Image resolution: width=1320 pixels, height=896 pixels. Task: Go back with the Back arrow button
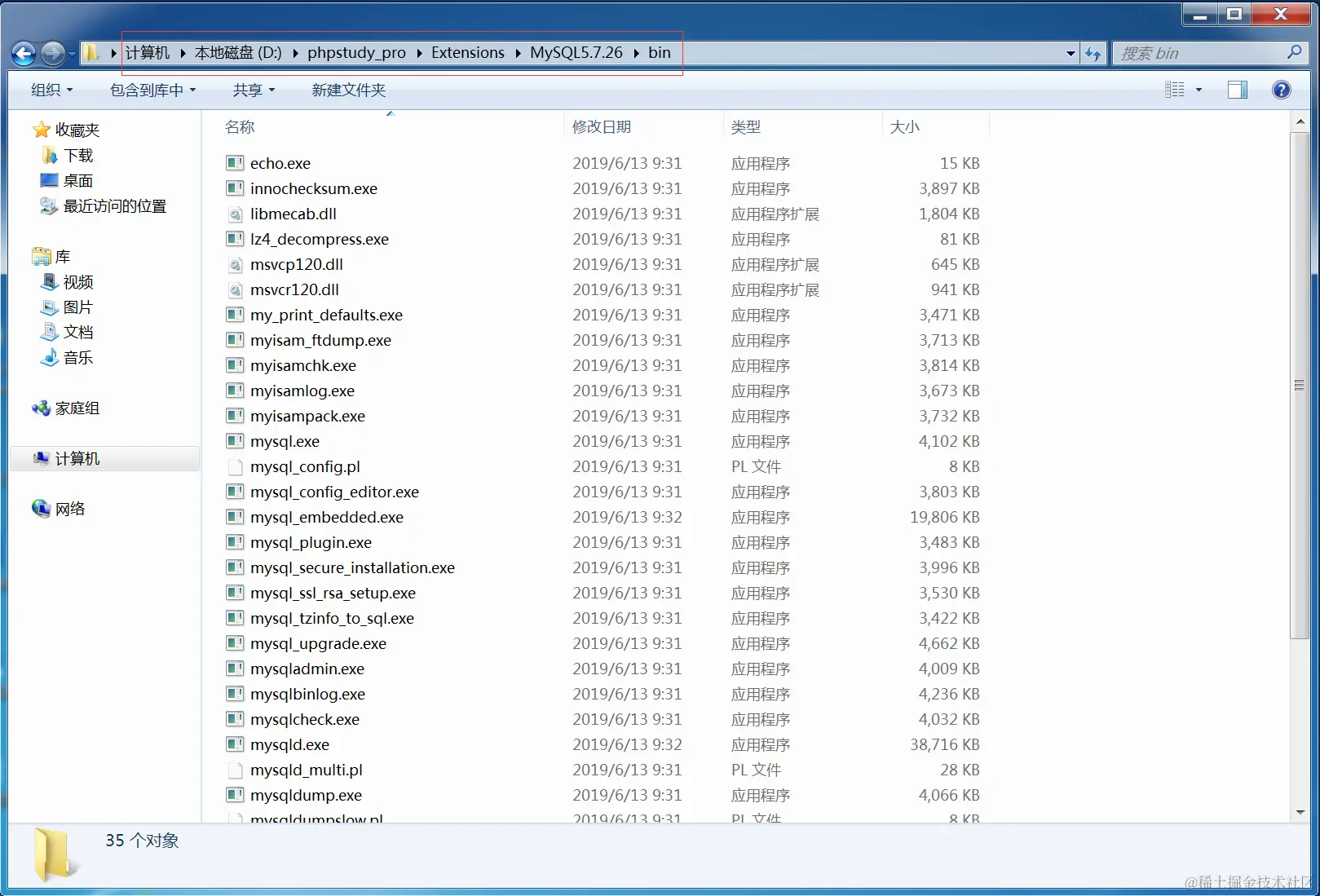tap(24, 54)
